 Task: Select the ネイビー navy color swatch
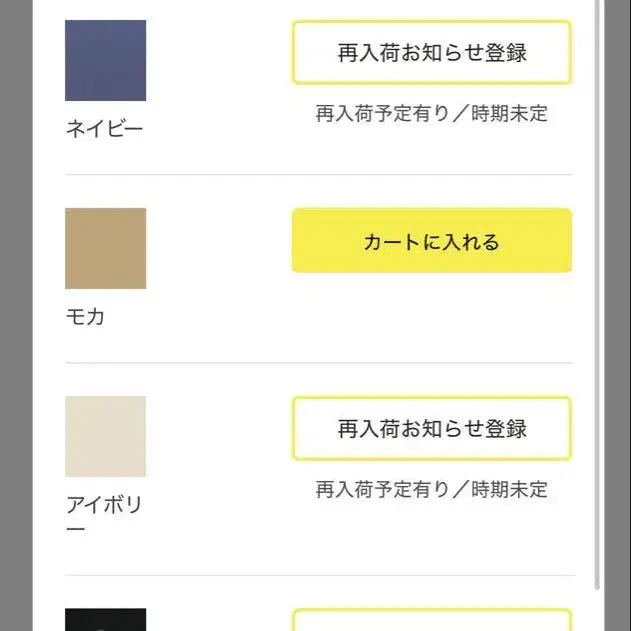tap(105, 60)
